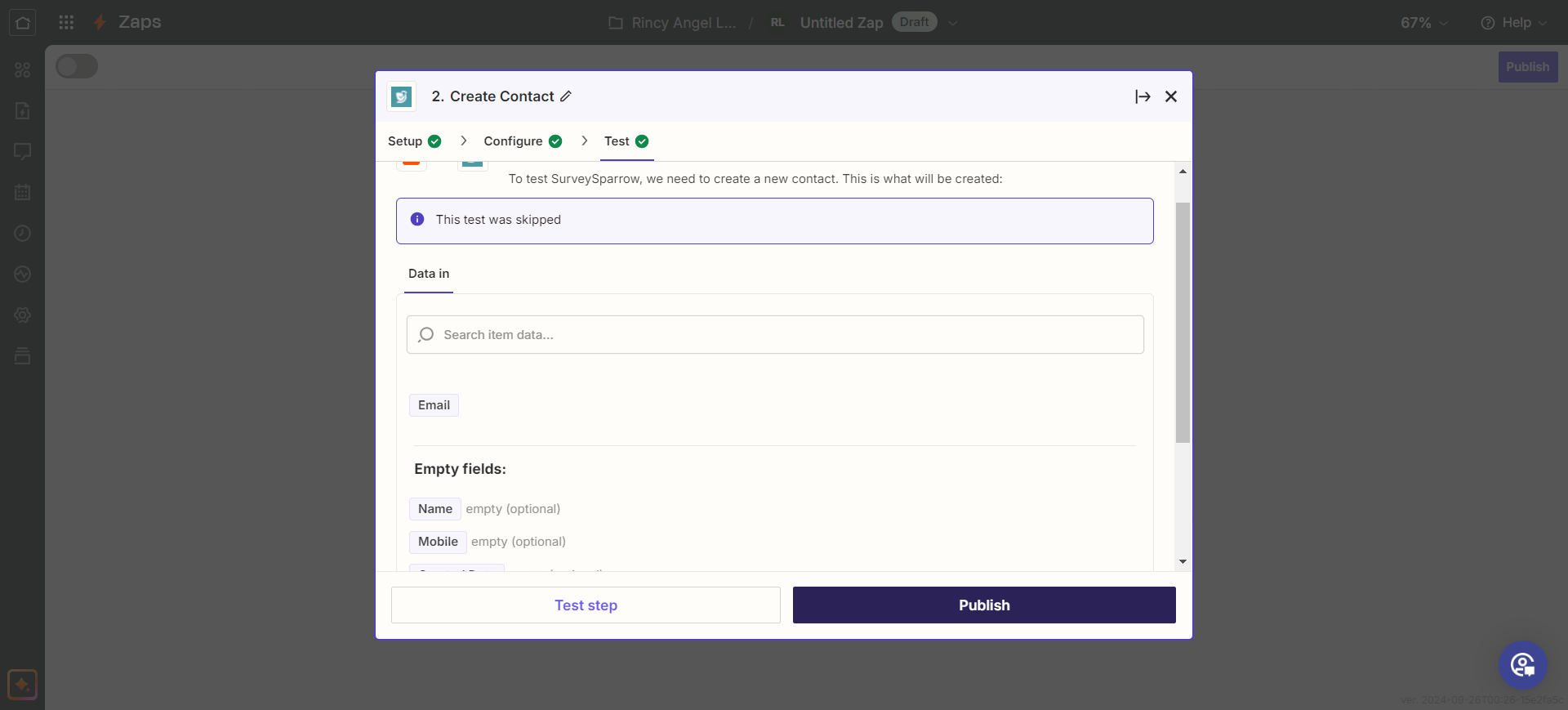Image resolution: width=1568 pixels, height=710 pixels.
Task: Open the Help dropdown menu
Action: click(x=1514, y=23)
